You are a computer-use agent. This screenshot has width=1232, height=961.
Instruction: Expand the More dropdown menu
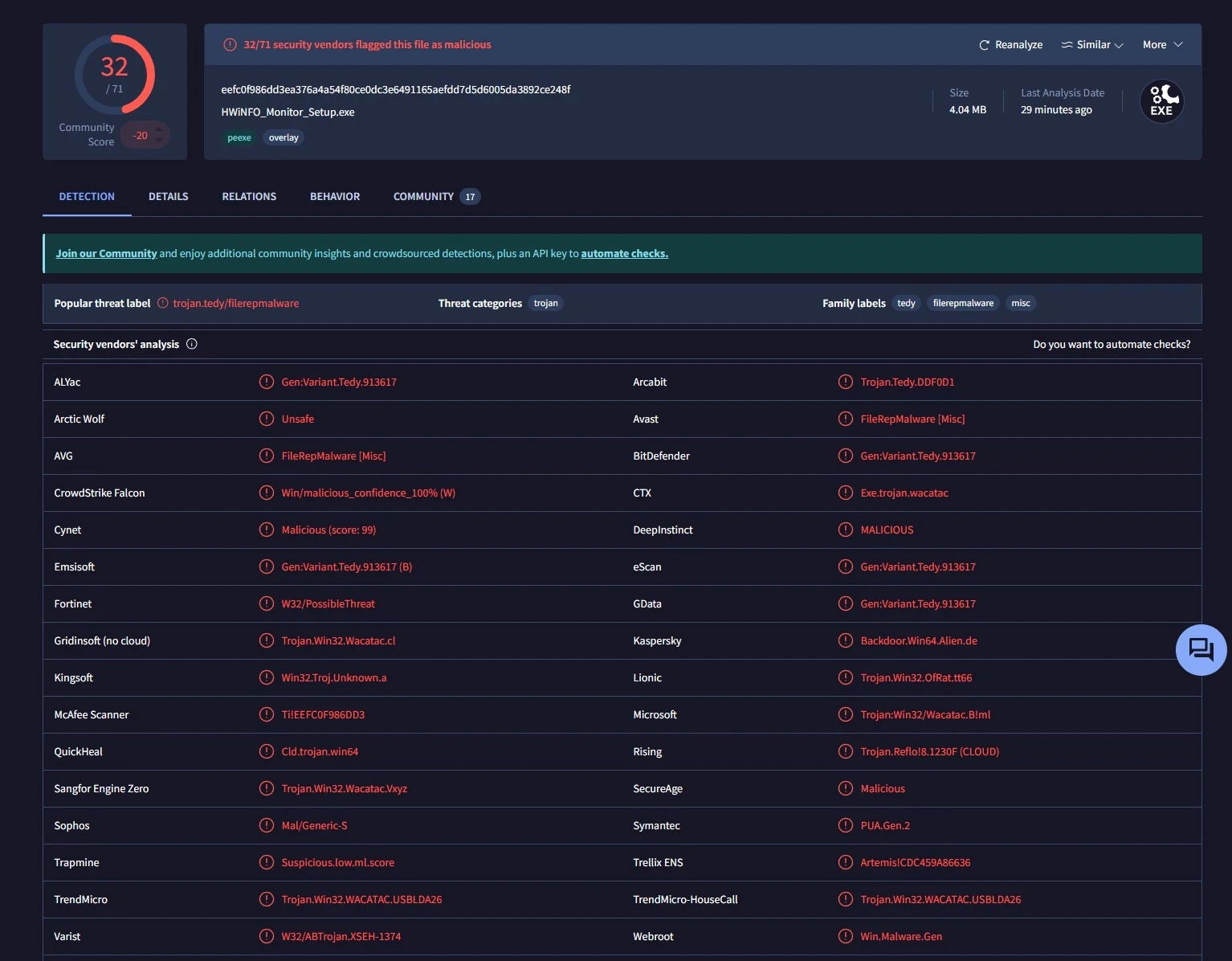coord(1162,45)
